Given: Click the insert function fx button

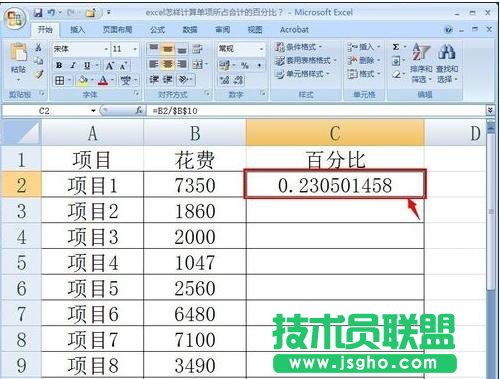Looking at the screenshot, I should pos(139,110).
